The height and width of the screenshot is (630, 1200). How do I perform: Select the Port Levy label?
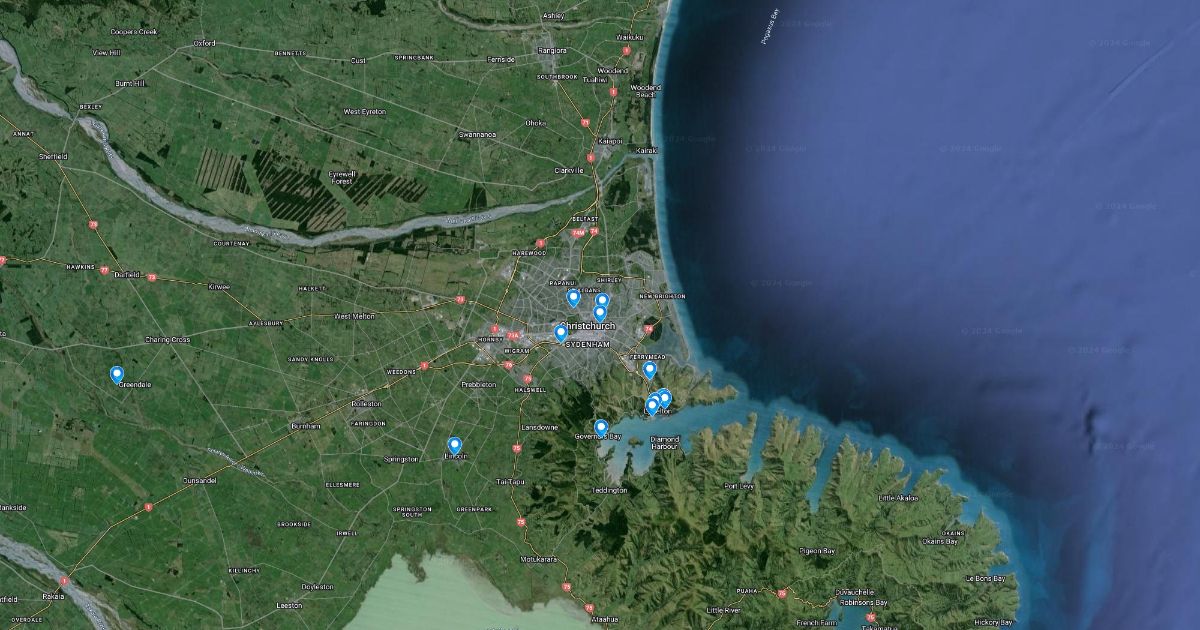pos(738,486)
